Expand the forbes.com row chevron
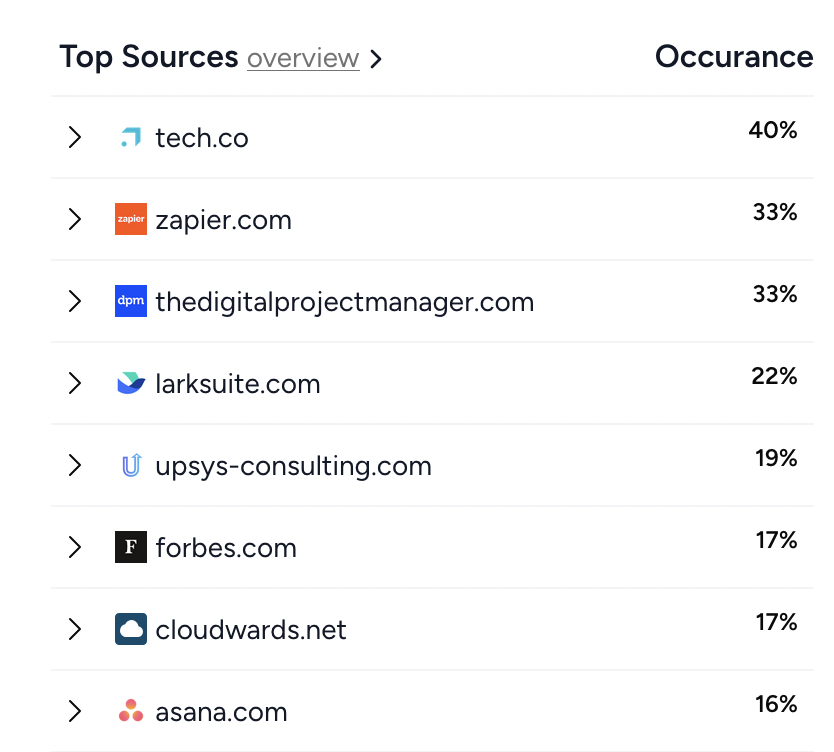The height and width of the screenshot is (752, 834). pos(75,547)
